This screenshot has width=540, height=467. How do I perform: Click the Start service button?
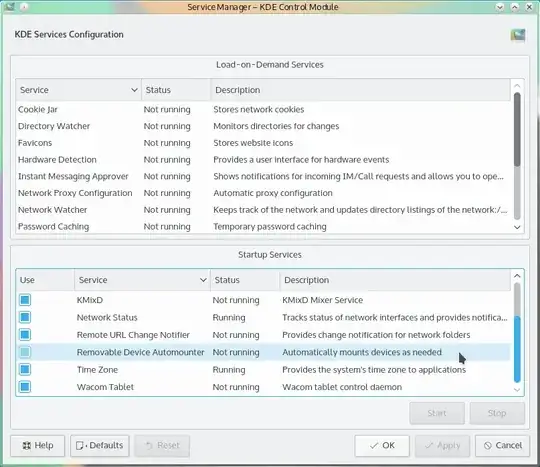(437, 413)
